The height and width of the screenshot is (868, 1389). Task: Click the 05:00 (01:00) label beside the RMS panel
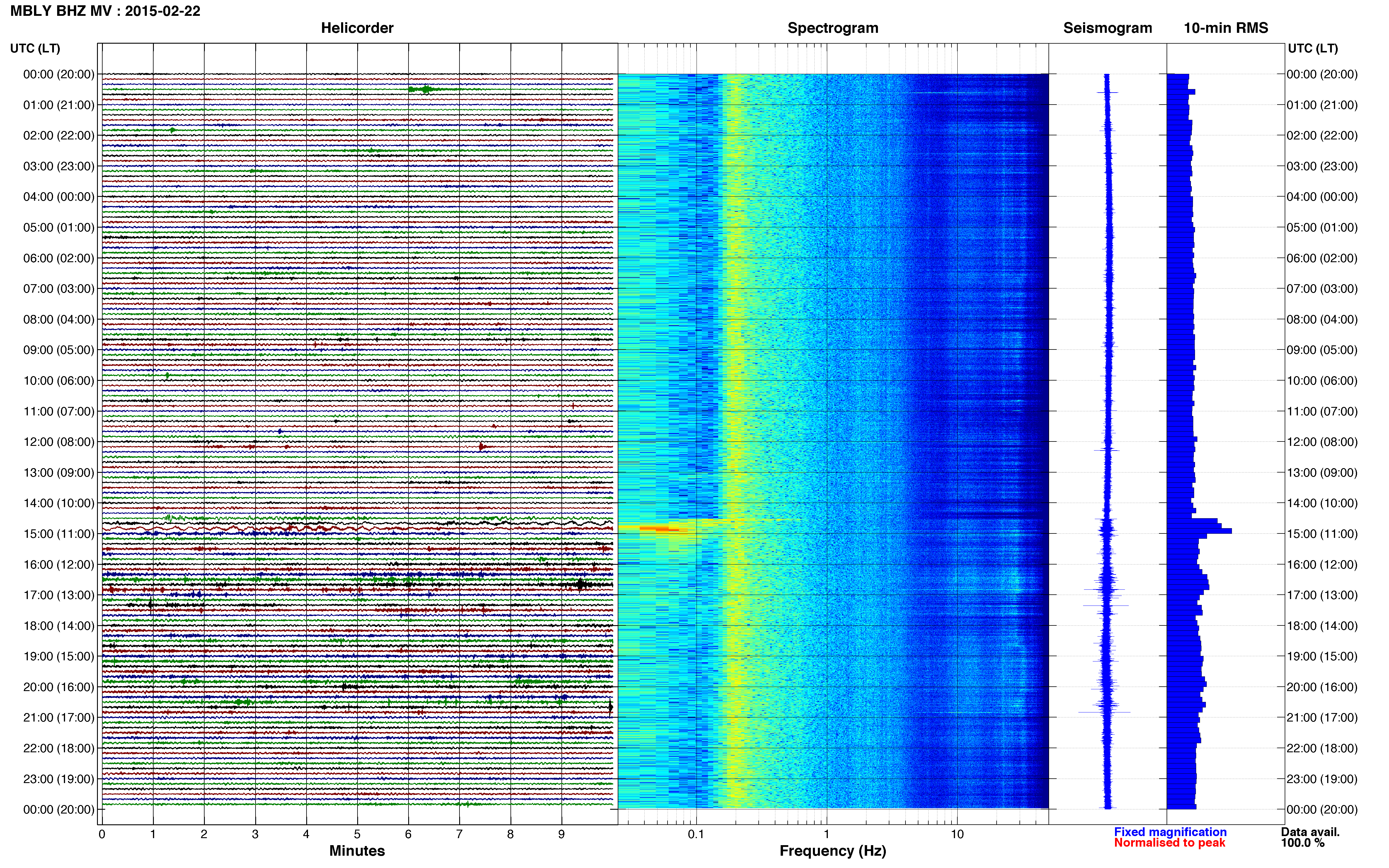(1322, 227)
